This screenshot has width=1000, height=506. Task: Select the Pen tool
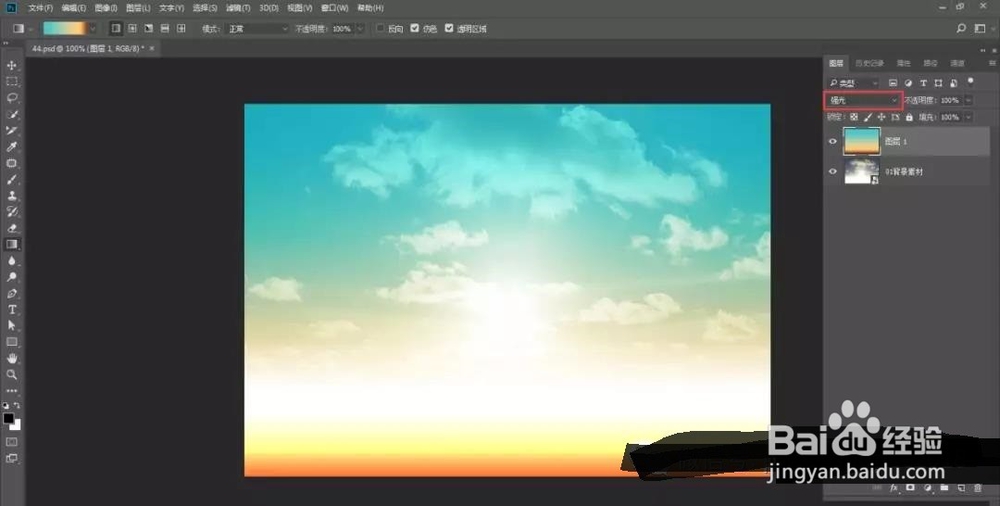tap(12, 294)
